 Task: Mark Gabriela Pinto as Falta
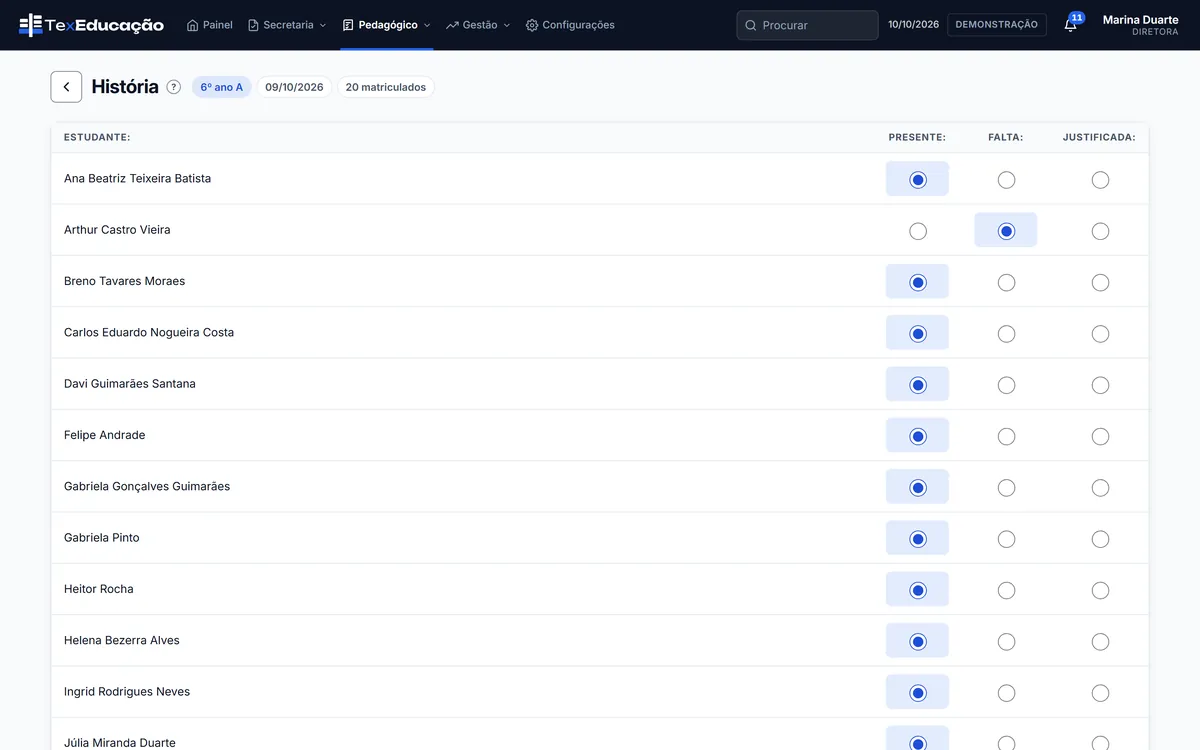1006,539
